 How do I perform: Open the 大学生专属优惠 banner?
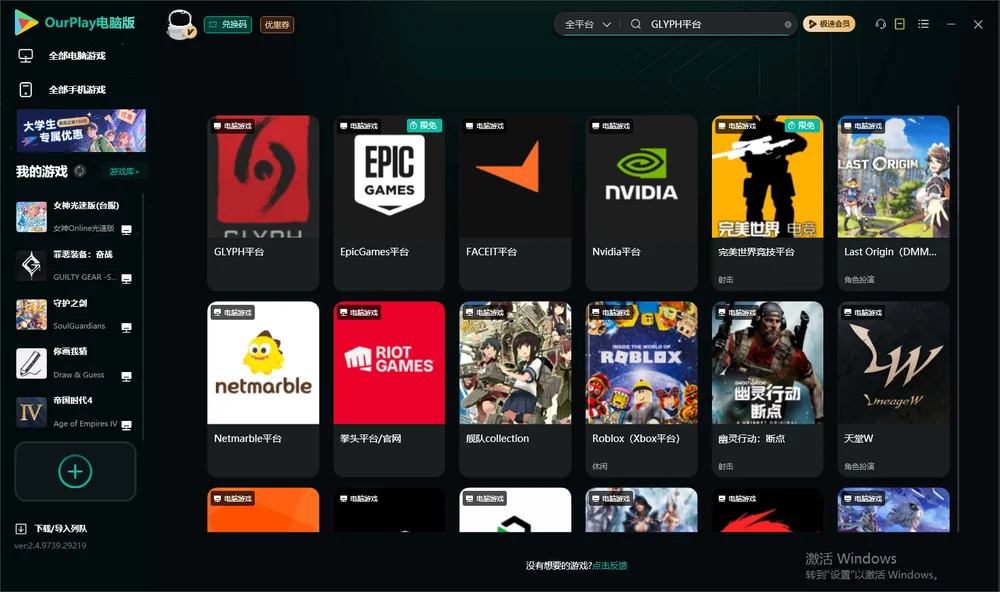[81, 131]
